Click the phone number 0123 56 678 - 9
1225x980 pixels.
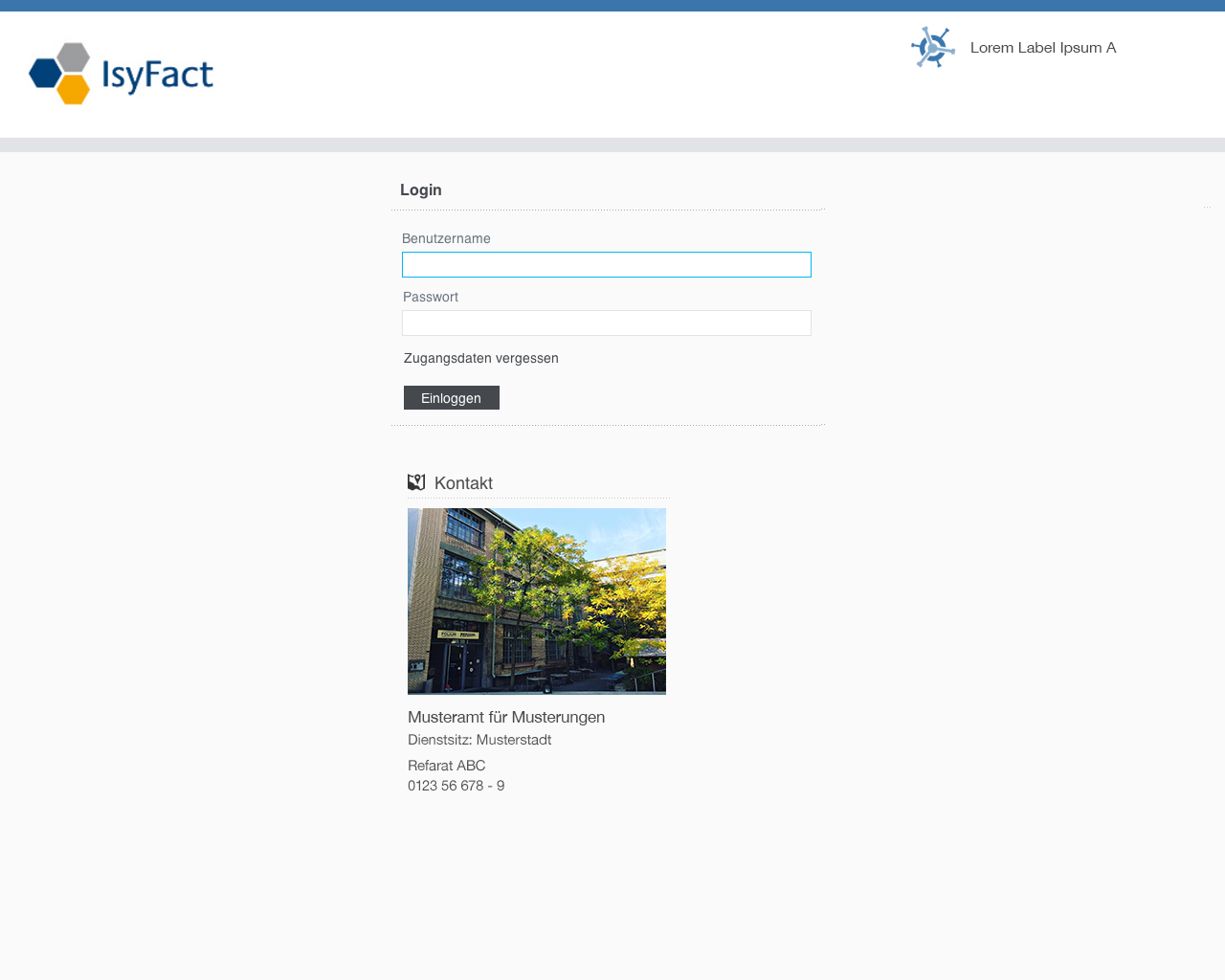[456, 786]
